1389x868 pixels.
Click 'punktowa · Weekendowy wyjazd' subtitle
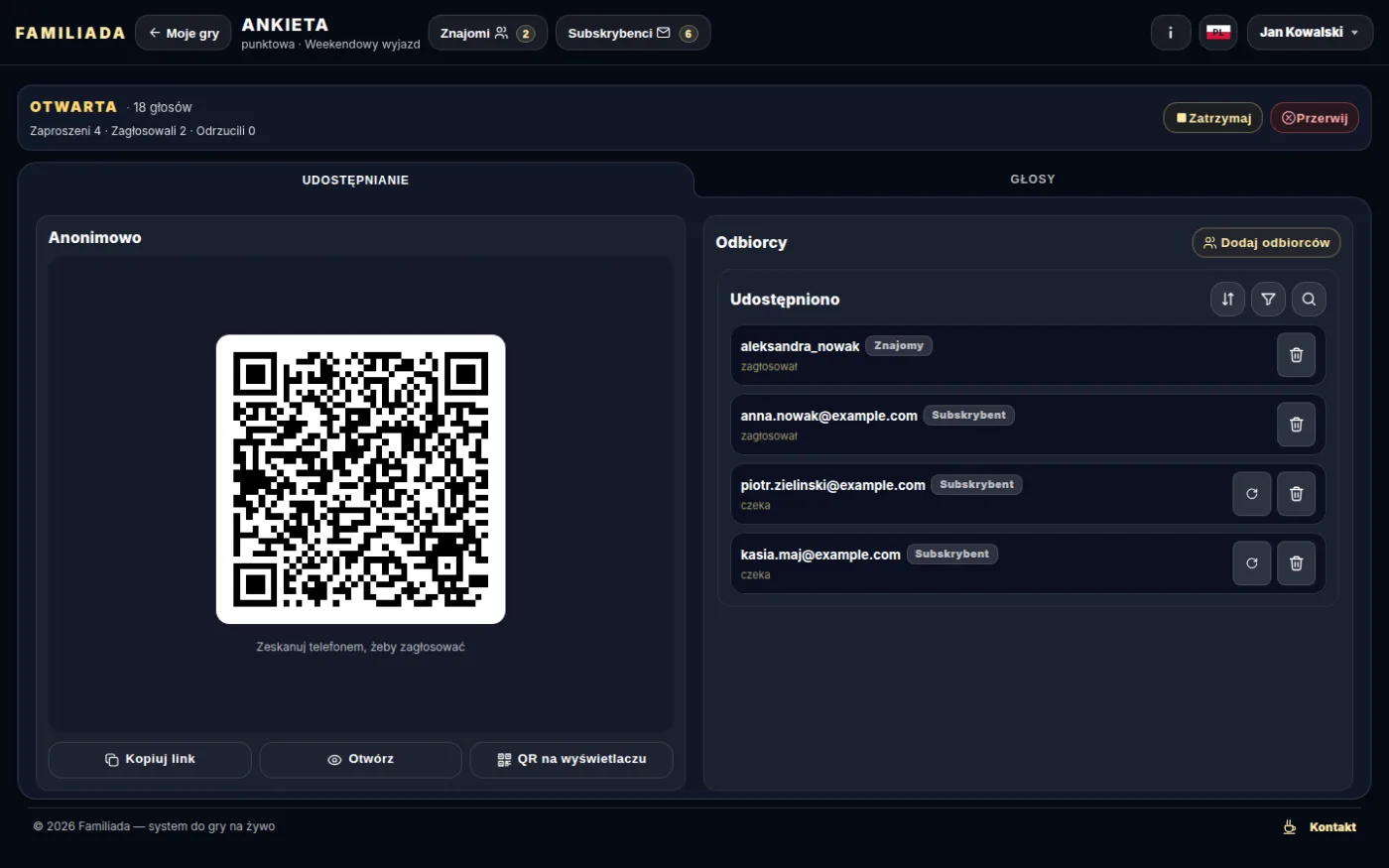coord(330,45)
